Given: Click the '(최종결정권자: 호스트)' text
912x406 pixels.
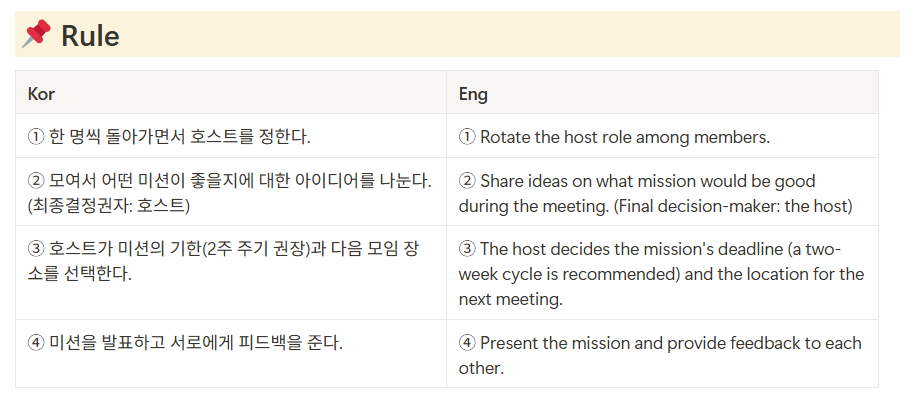Looking at the screenshot, I should pyautogui.click(x=109, y=206).
